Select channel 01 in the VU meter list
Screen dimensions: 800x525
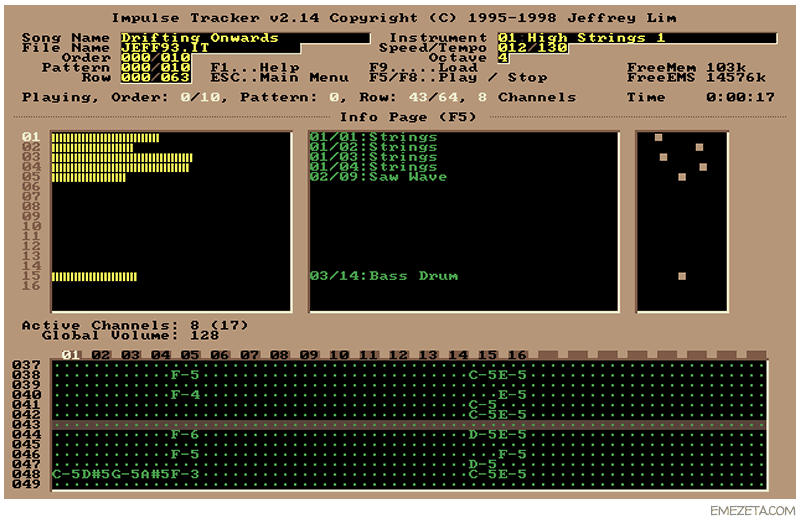[x=31, y=137]
